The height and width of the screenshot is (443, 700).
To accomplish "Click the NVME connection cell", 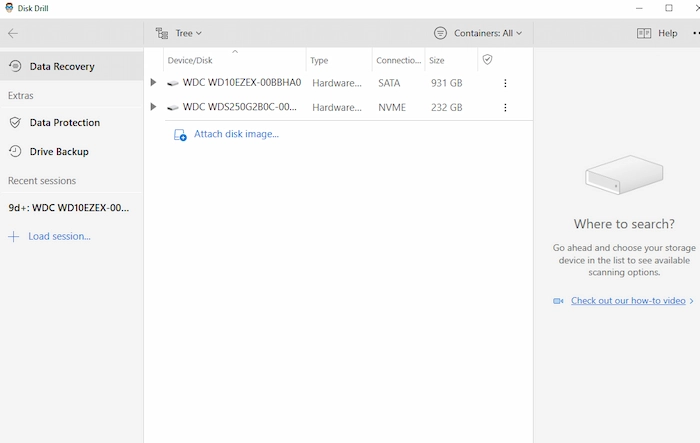I will tap(392, 108).
